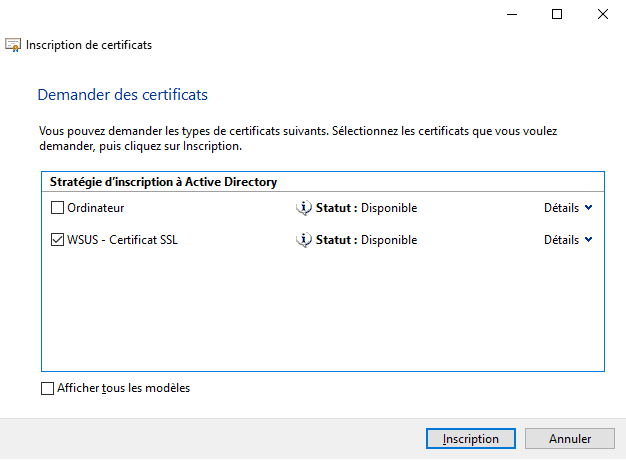Select the WSUS - Certificat SSL label

click(122, 240)
